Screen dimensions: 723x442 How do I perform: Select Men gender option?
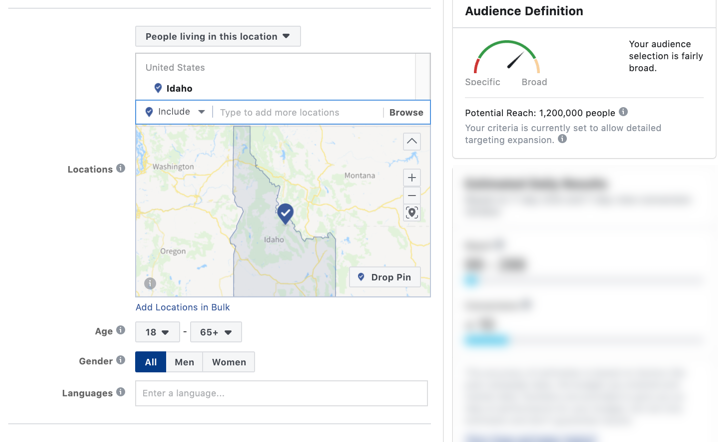(x=184, y=362)
